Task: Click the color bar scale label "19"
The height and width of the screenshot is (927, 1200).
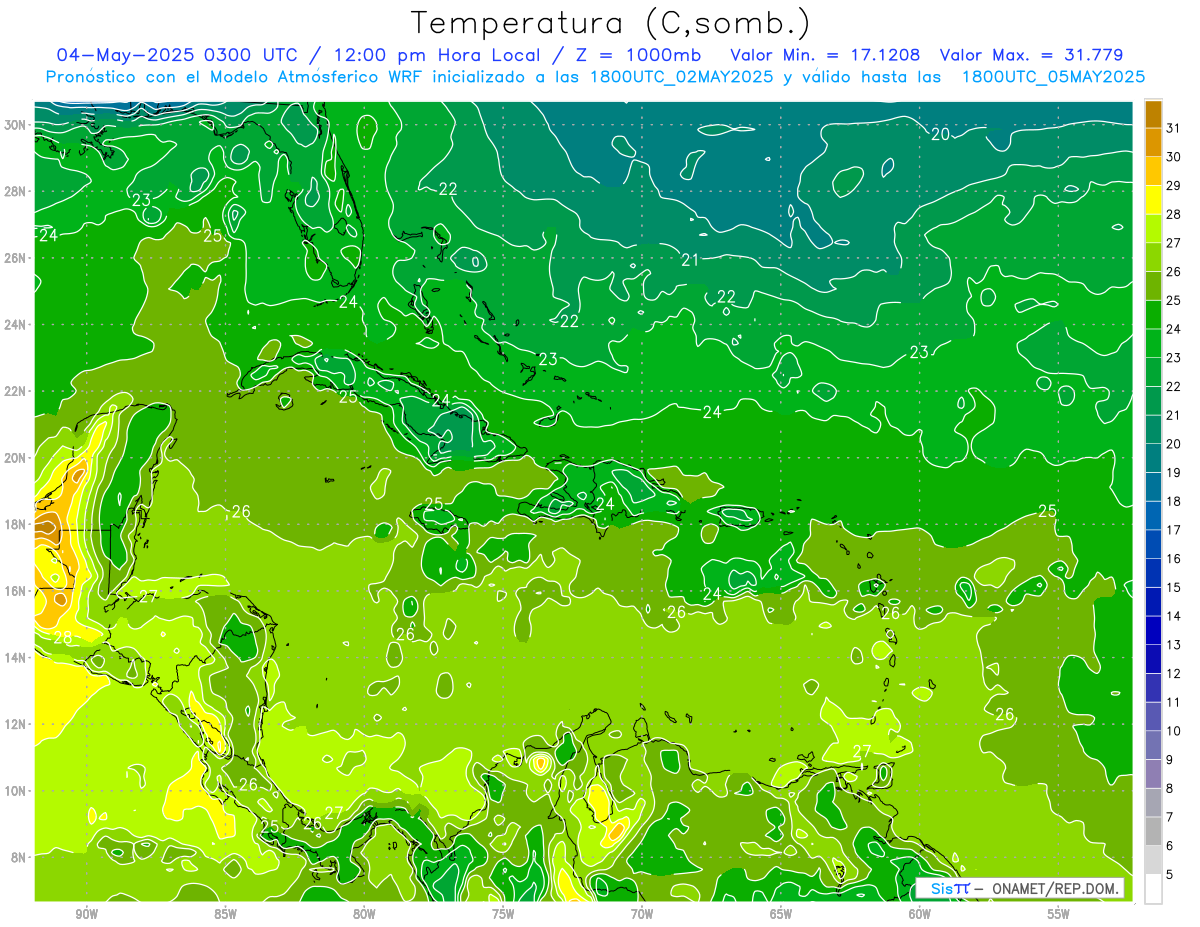Action: click(1174, 472)
